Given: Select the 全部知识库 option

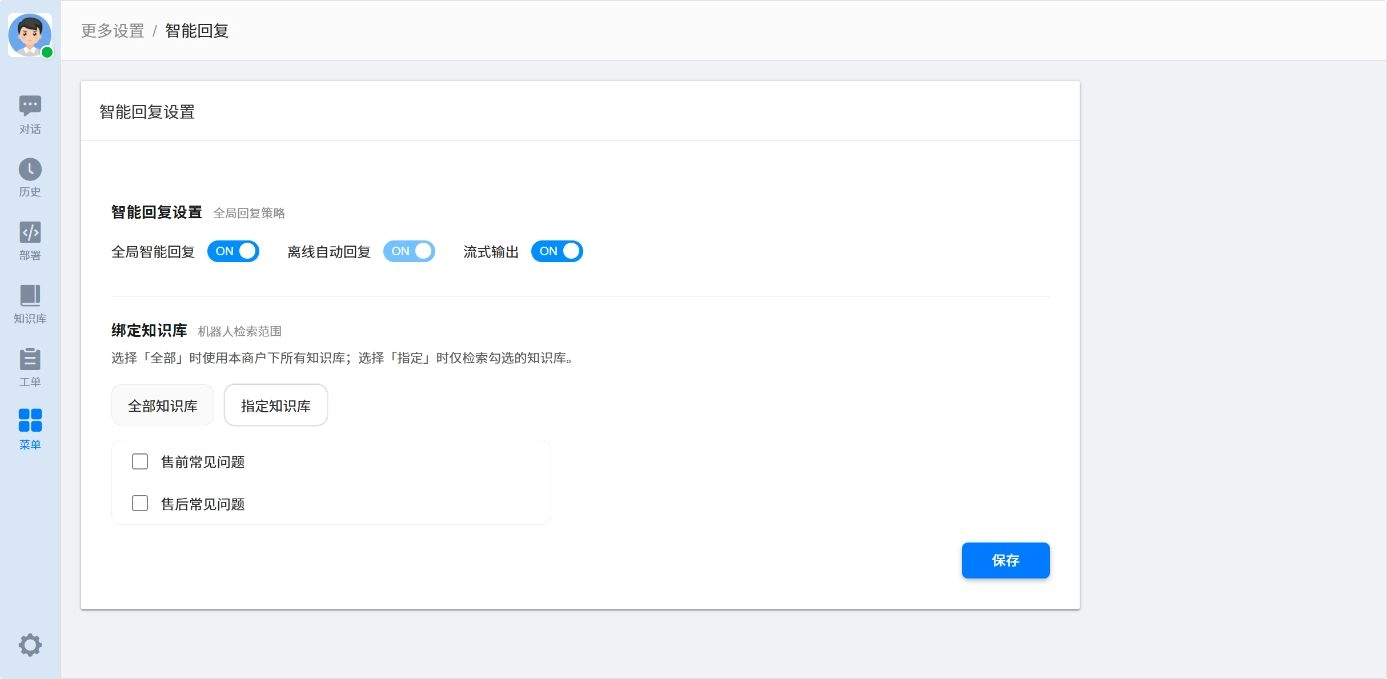Looking at the screenshot, I should (162, 406).
